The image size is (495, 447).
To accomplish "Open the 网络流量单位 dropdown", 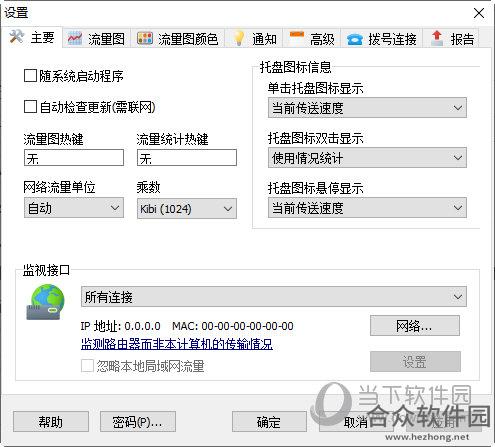I will 74,208.
